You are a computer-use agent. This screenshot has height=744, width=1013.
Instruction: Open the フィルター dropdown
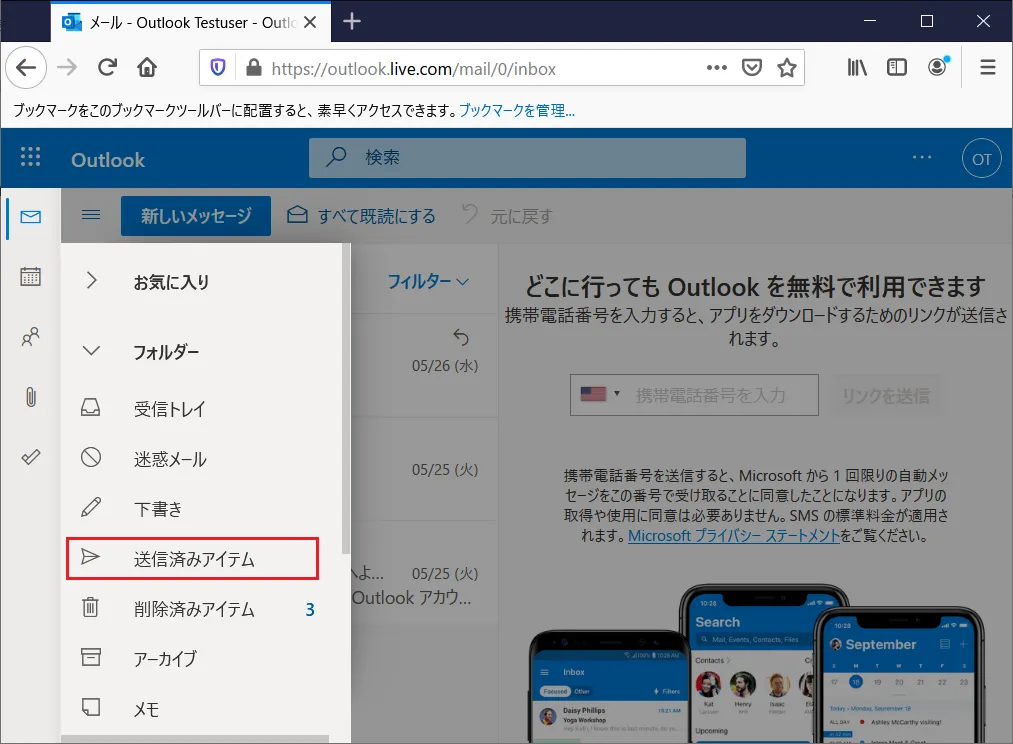pos(428,282)
